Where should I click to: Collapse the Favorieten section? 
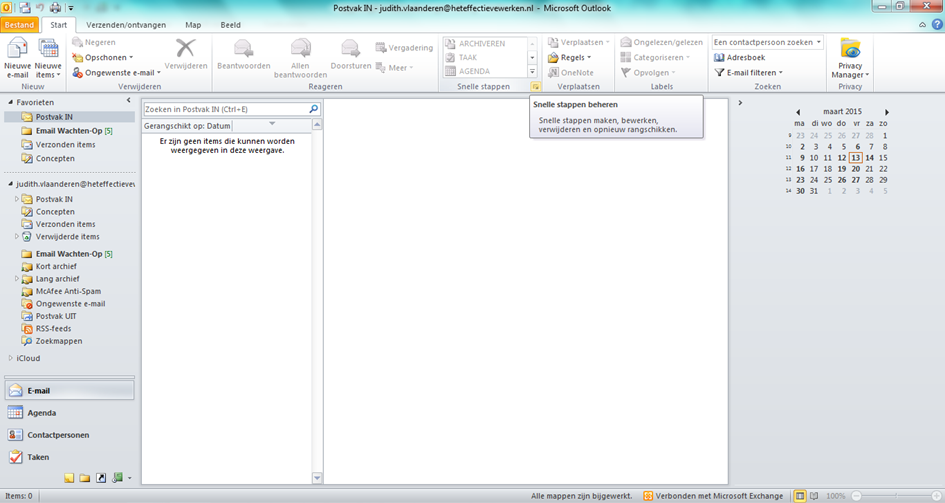point(10,102)
